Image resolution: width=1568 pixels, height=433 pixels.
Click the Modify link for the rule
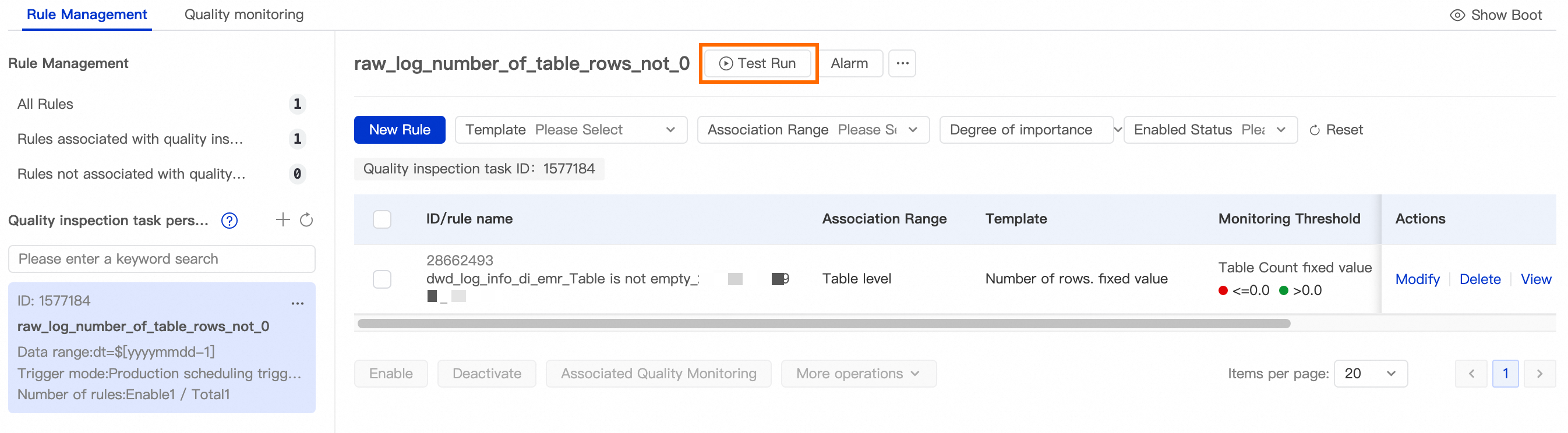pos(1417,279)
